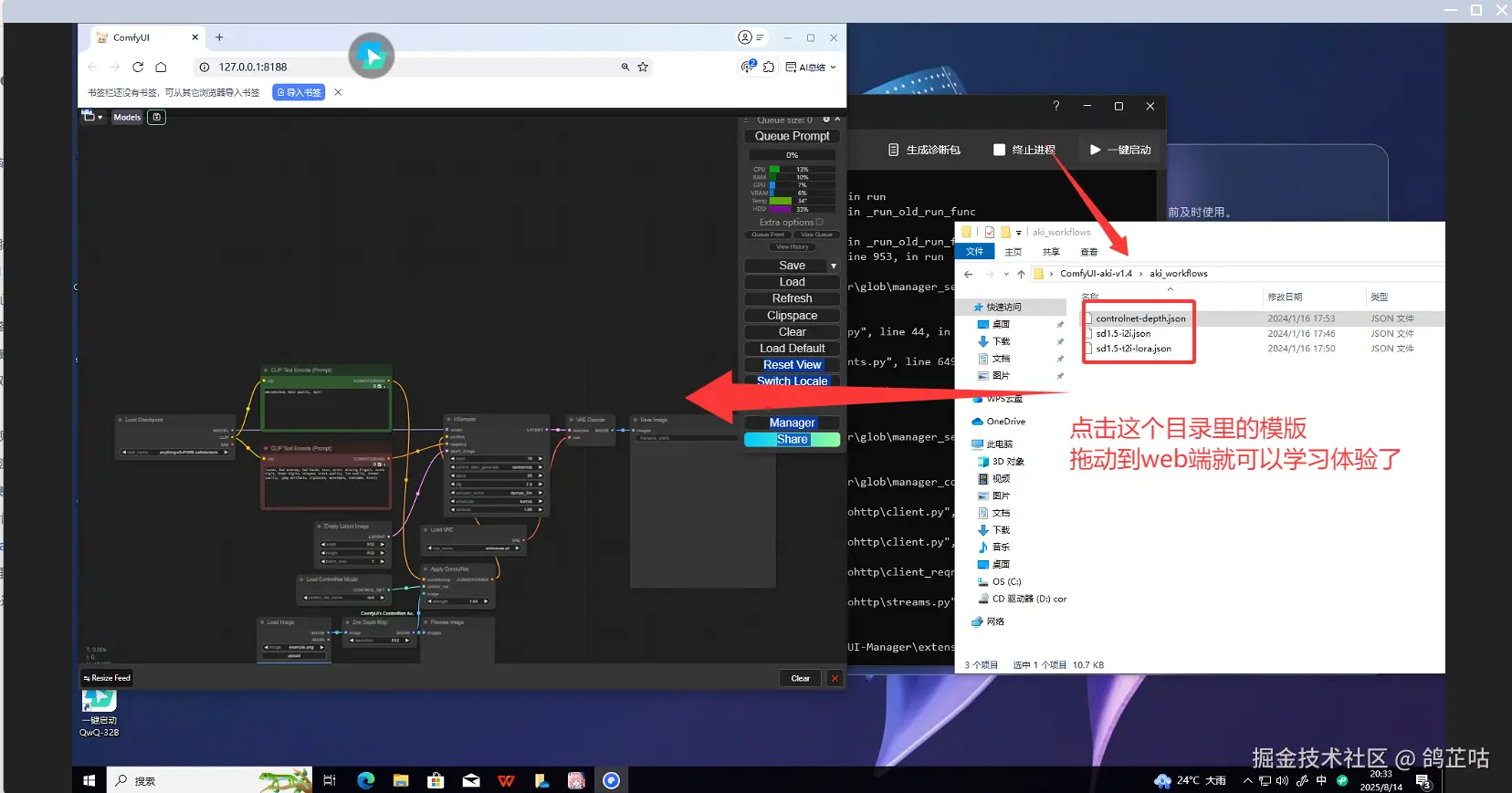This screenshot has height=793, width=1512.
Task: Reload the ComfyUI page with the refresh icon
Action: click(x=138, y=67)
